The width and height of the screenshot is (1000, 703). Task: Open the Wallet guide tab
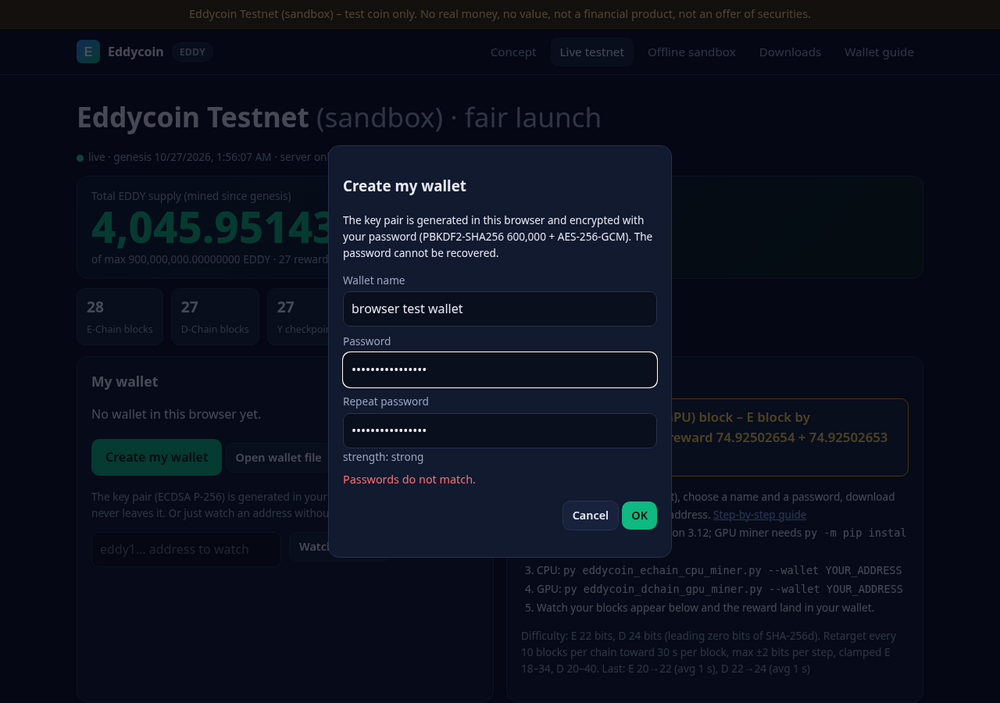pos(879,52)
